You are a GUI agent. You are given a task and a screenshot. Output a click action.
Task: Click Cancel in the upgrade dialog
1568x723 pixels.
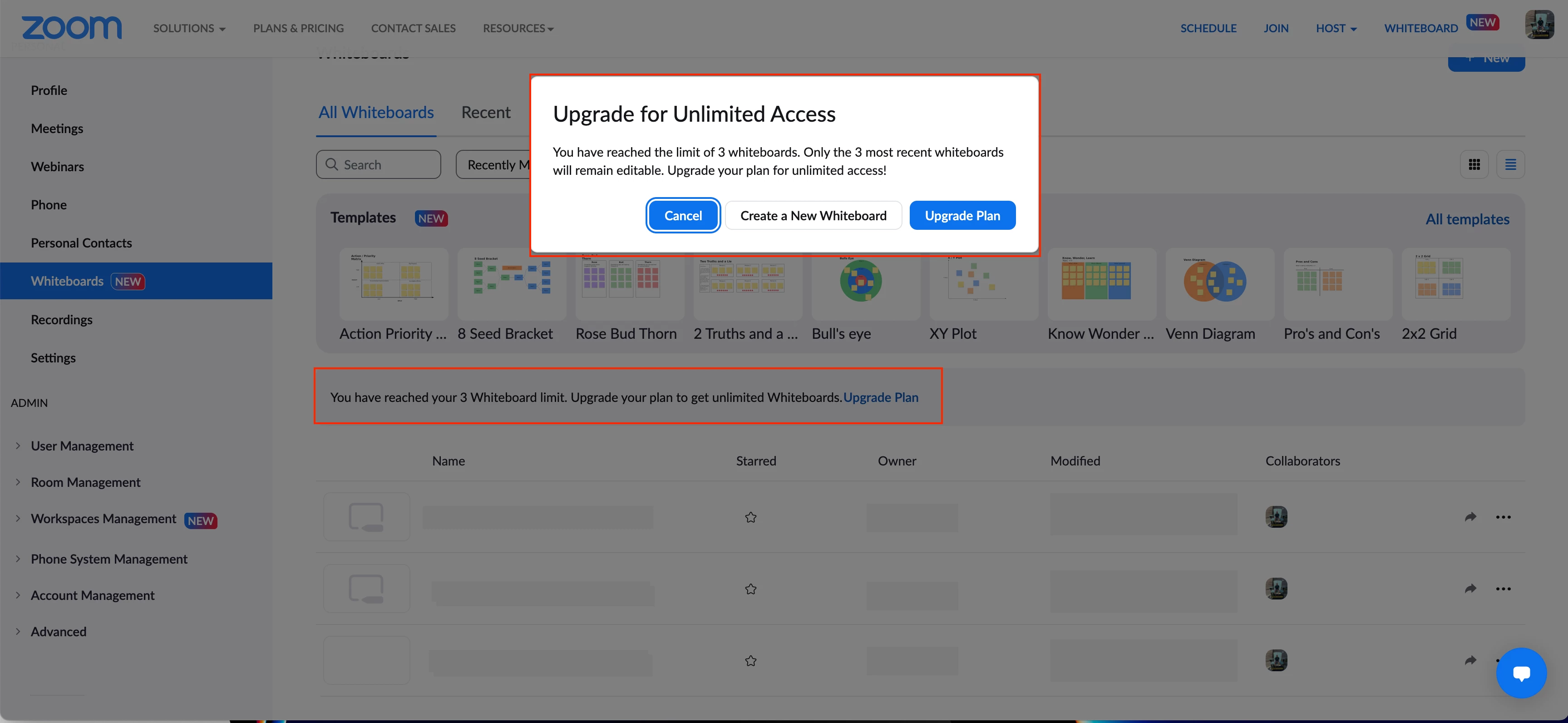tap(683, 216)
